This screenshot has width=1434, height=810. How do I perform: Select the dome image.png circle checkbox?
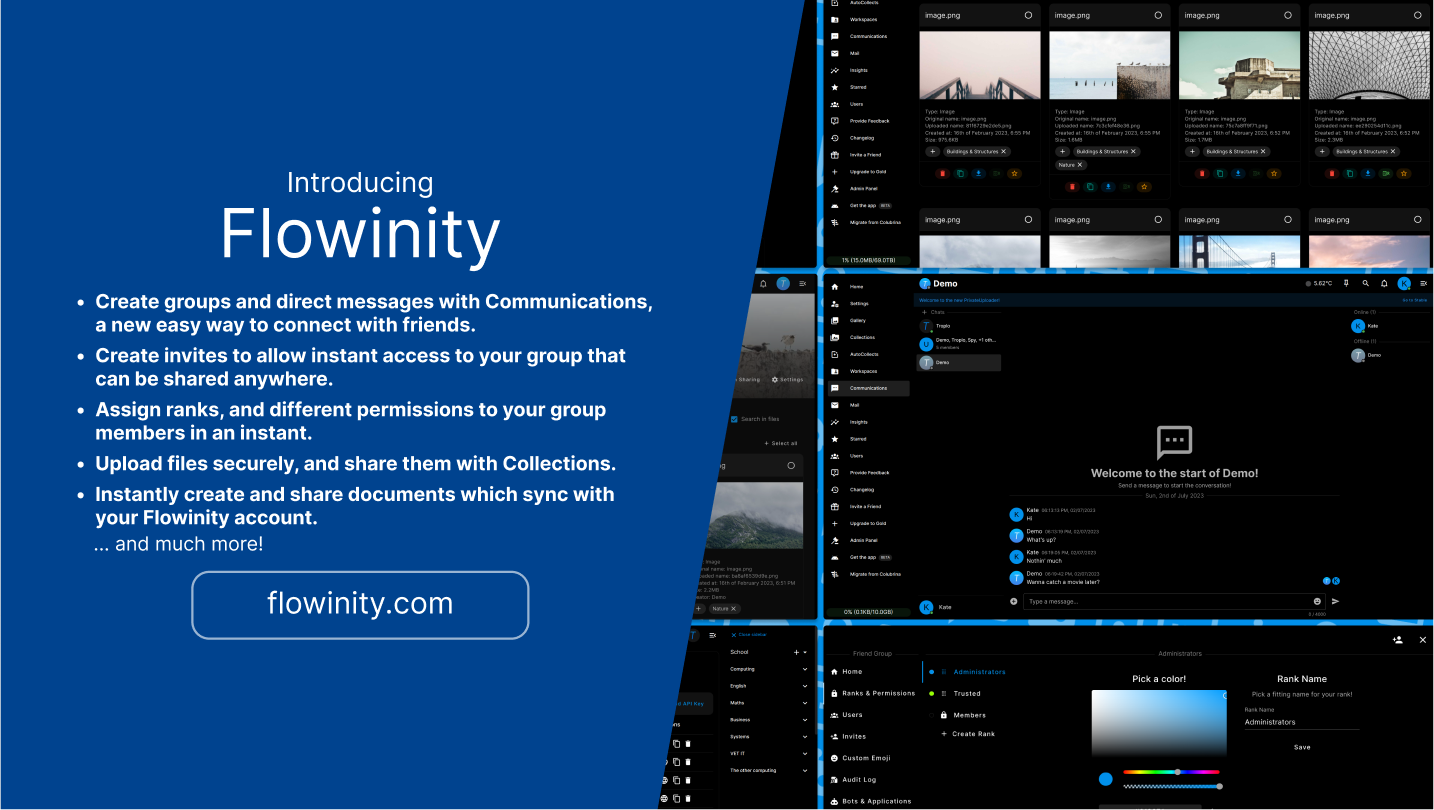click(x=1418, y=15)
